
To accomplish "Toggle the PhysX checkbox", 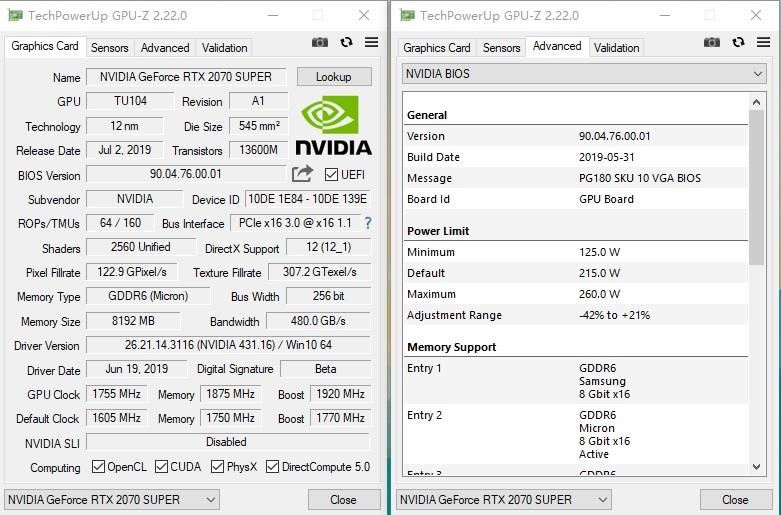I will coord(217,467).
